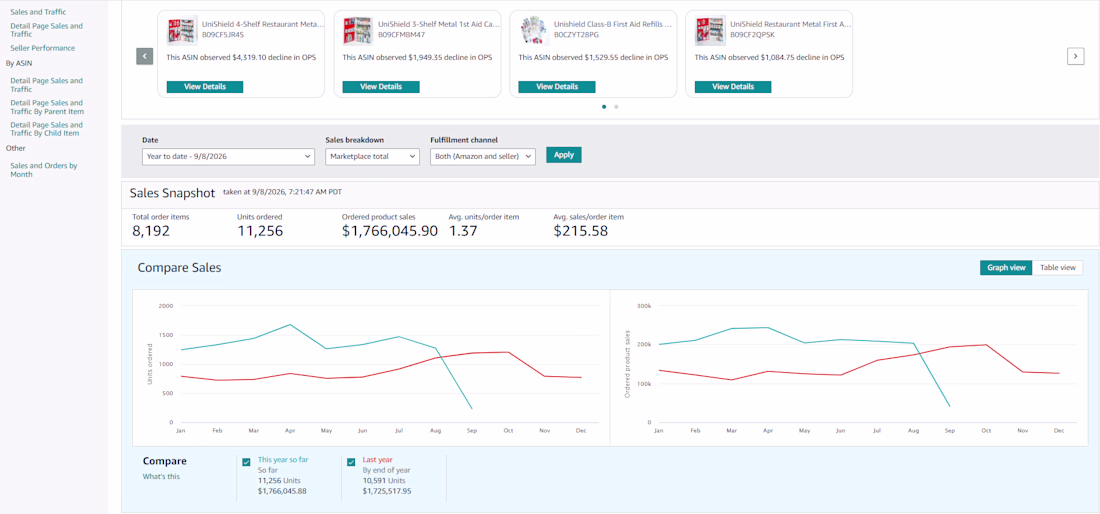Open Detail Page Sales and Traffic By Parent Item
1100x514 pixels.
[46, 107]
